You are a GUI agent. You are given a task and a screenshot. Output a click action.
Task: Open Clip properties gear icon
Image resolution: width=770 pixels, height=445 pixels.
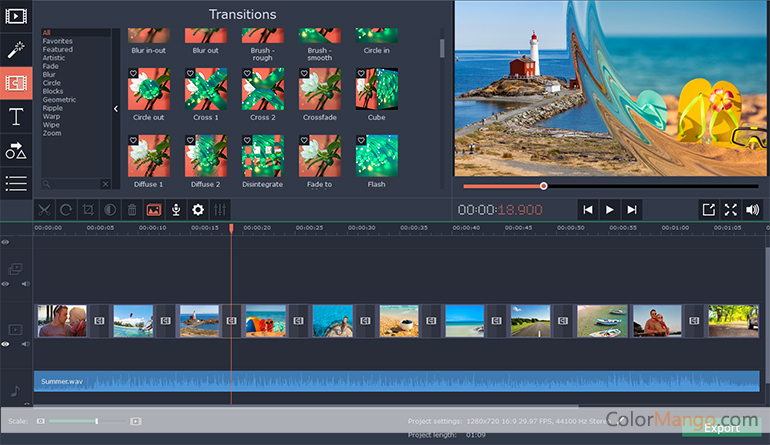point(198,210)
